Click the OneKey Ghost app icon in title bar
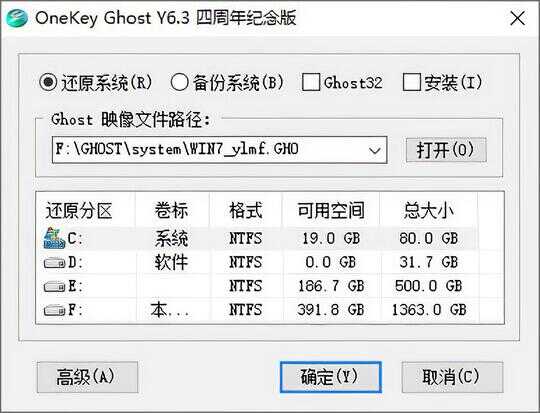The width and height of the screenshot is (540, 413). coord(17,18)
